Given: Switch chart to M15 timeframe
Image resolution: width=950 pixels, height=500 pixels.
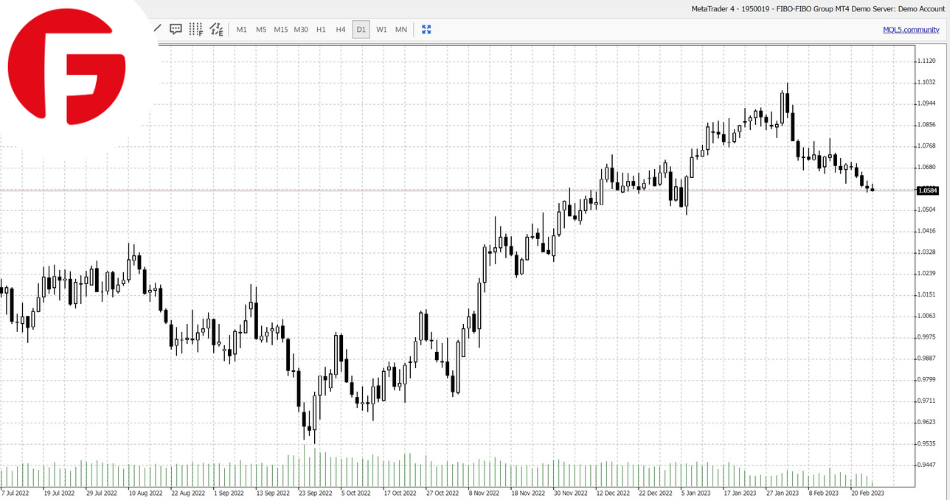Looking at the screenshot, I should coord(281,30).
